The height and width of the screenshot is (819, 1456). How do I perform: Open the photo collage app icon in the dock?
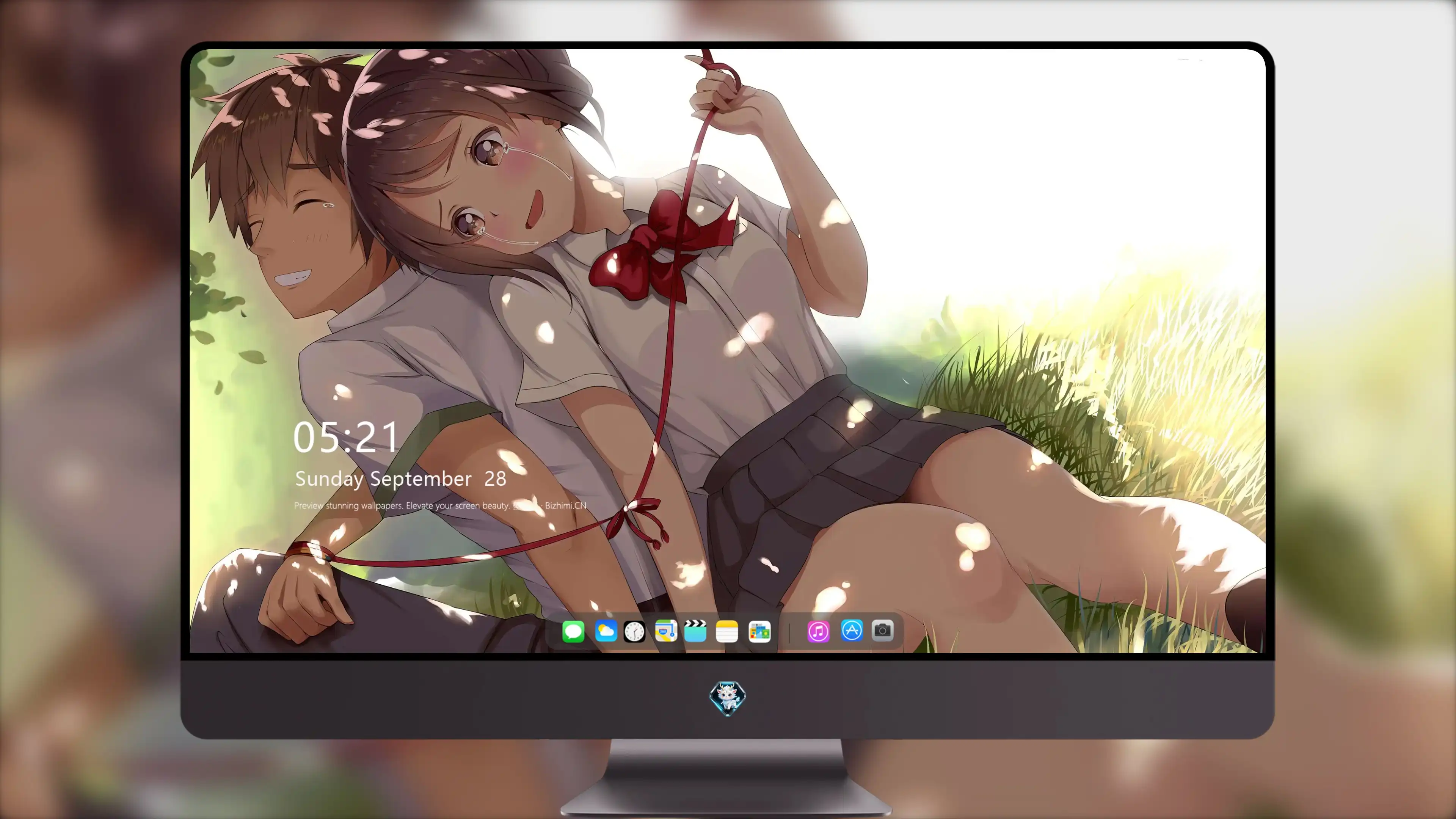tap(759, 631)
